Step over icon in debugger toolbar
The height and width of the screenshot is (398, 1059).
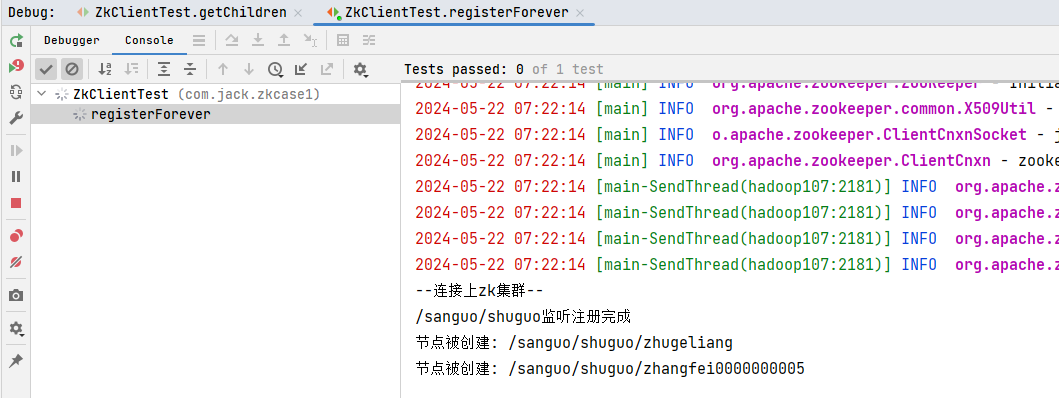point(232,41)
